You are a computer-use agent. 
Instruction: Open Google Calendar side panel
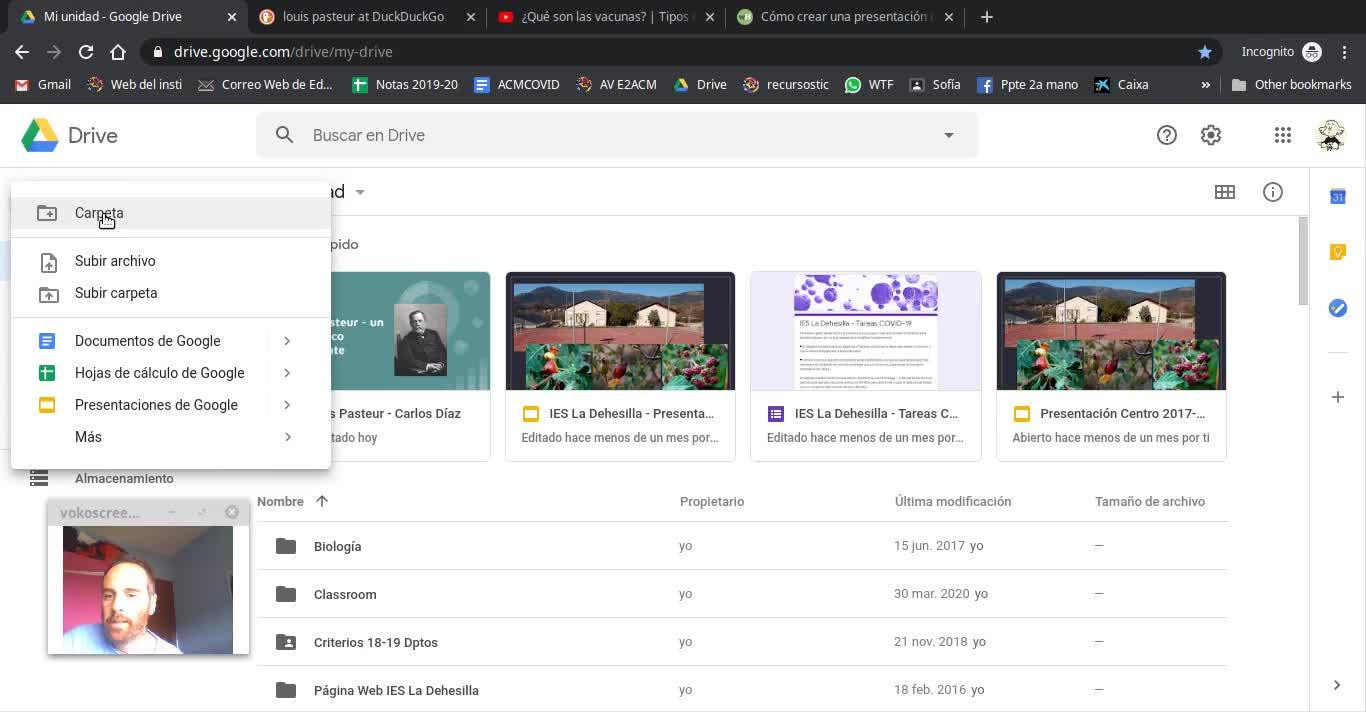click(x=1337, y=197)
